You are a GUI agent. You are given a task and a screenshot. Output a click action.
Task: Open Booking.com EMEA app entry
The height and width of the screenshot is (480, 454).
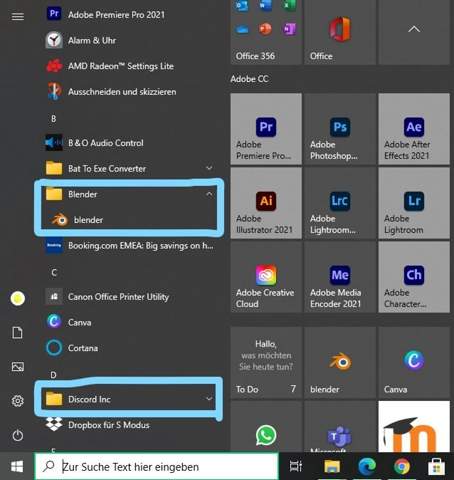tap(130, 246)
